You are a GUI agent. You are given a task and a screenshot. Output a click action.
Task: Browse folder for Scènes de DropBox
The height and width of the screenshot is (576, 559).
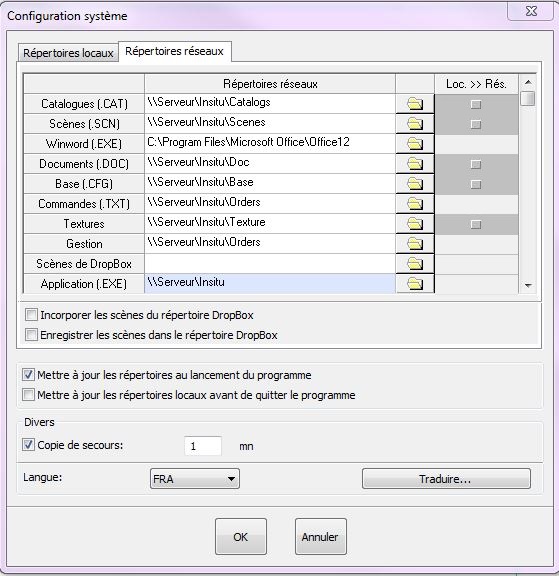click(415, 263)
